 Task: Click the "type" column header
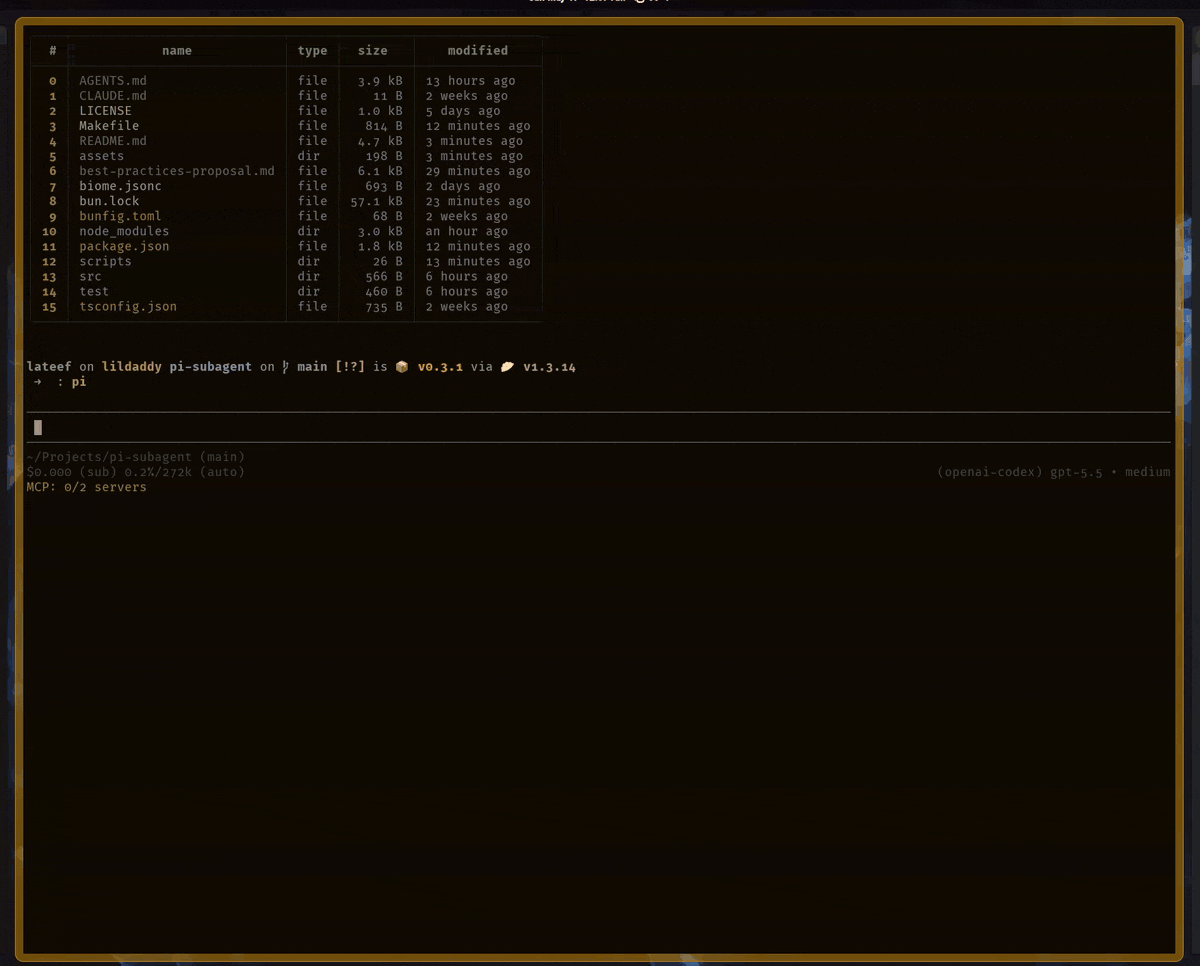point(312,51)
